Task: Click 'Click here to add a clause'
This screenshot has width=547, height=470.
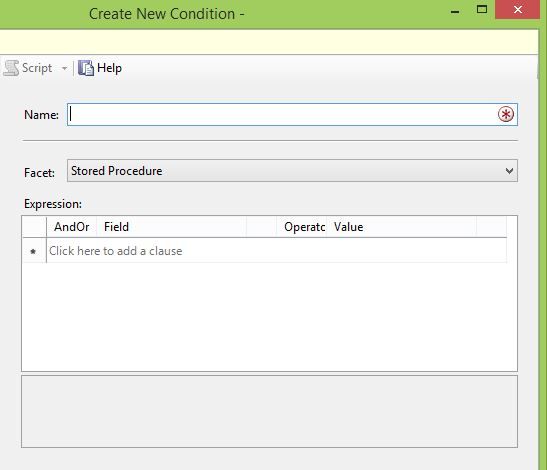Action: (x=115, y=251)
